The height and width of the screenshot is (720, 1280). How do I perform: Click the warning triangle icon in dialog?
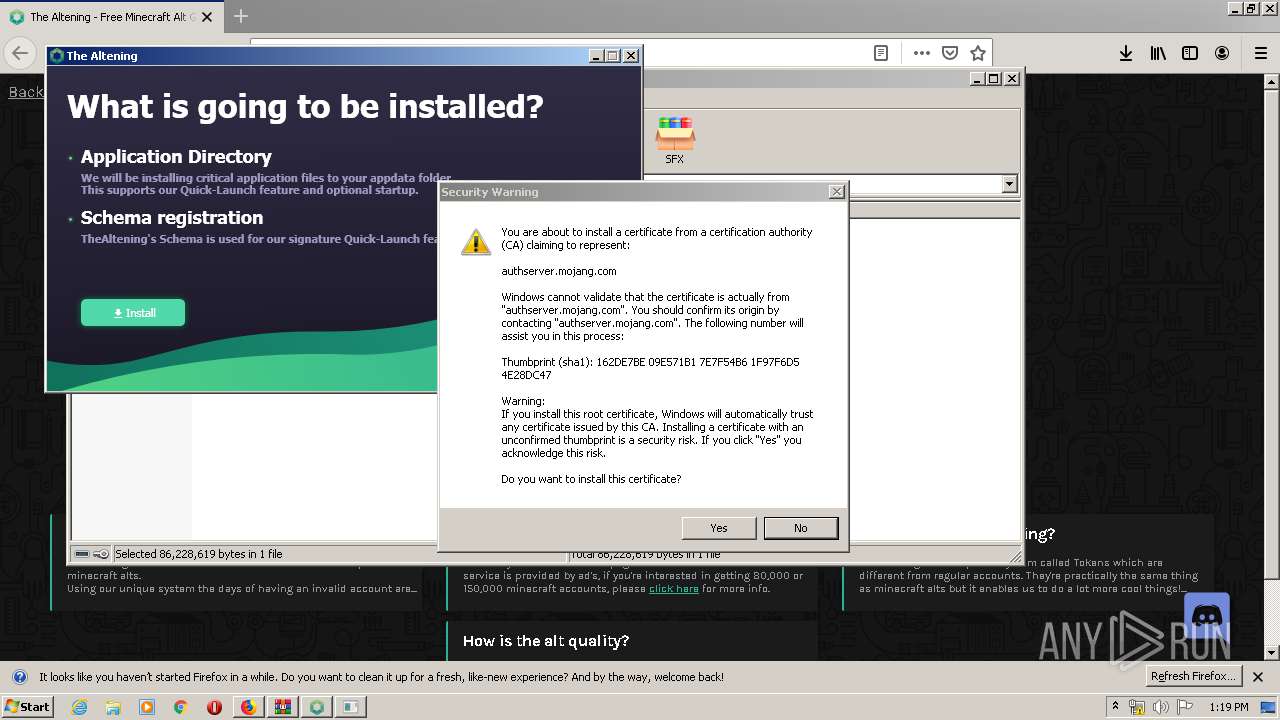pos(476,241)
